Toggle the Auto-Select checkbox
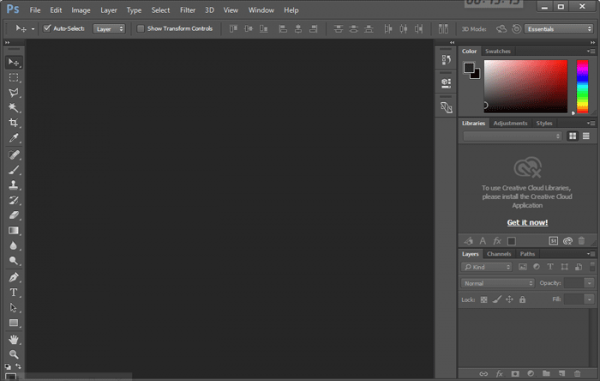Image resolution: width=600 pixels, height=381 pixels. [47, 28]
